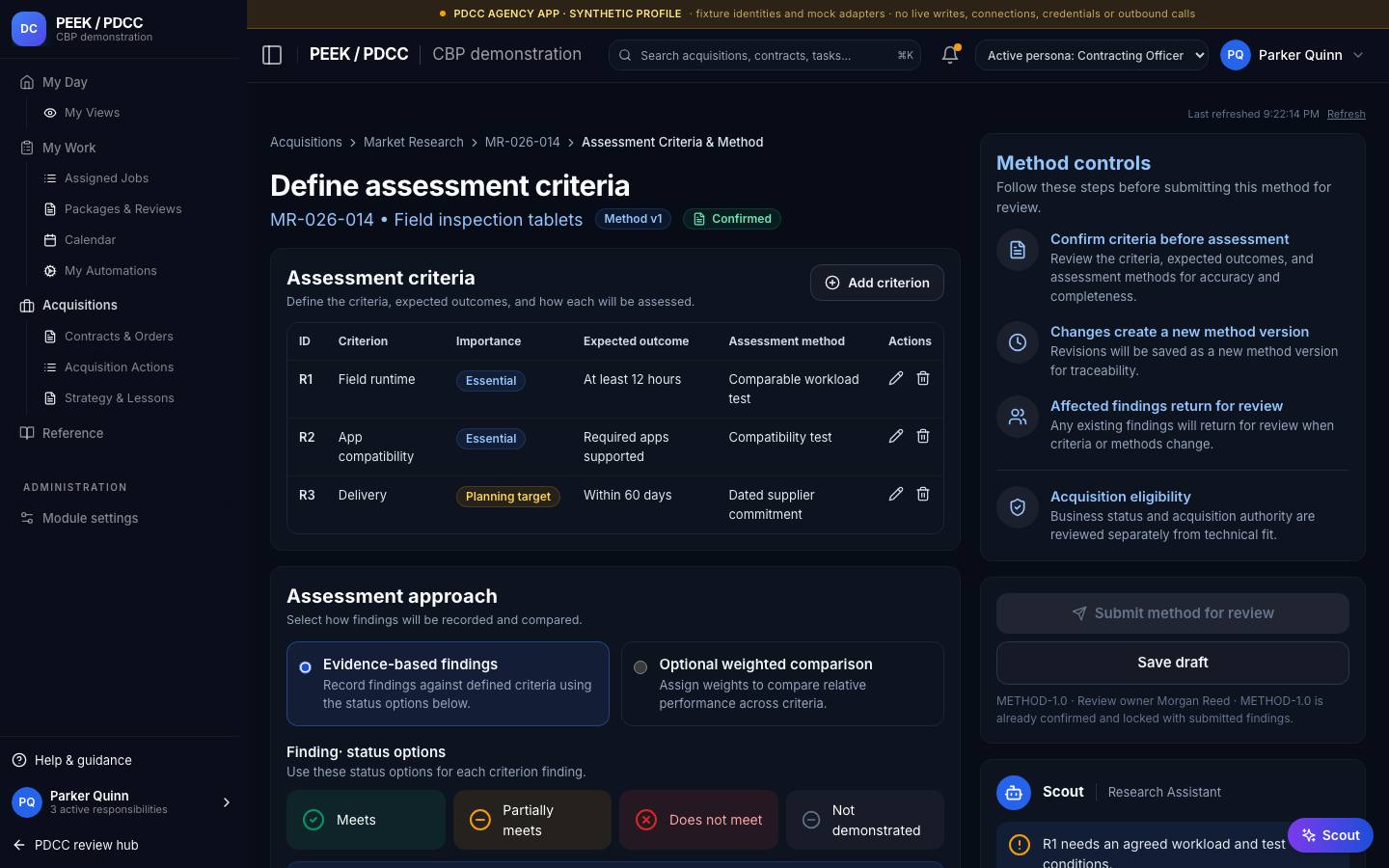Image resolution: width=1389 pixels, height=868 pixels.
Task: Click the Refresh link
Action: [x=1346, y=114]
